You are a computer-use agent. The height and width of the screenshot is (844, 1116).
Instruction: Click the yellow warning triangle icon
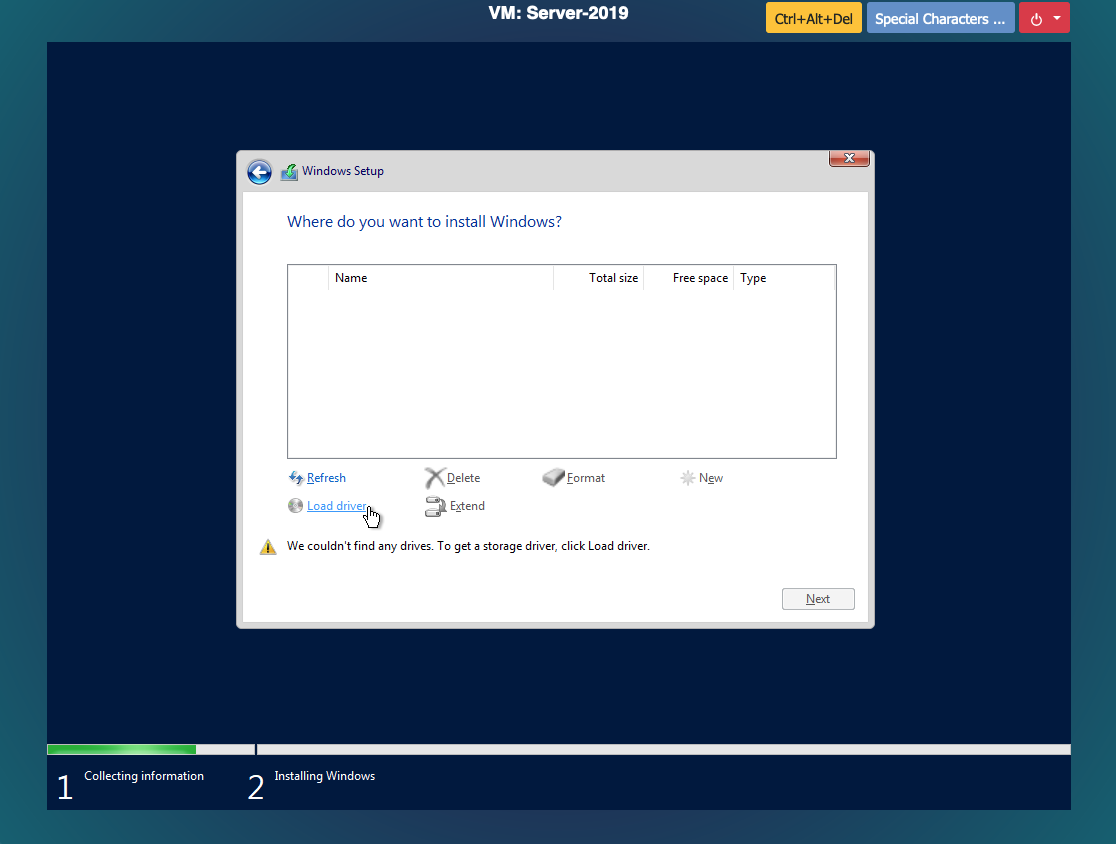click(x=268, y=547)
